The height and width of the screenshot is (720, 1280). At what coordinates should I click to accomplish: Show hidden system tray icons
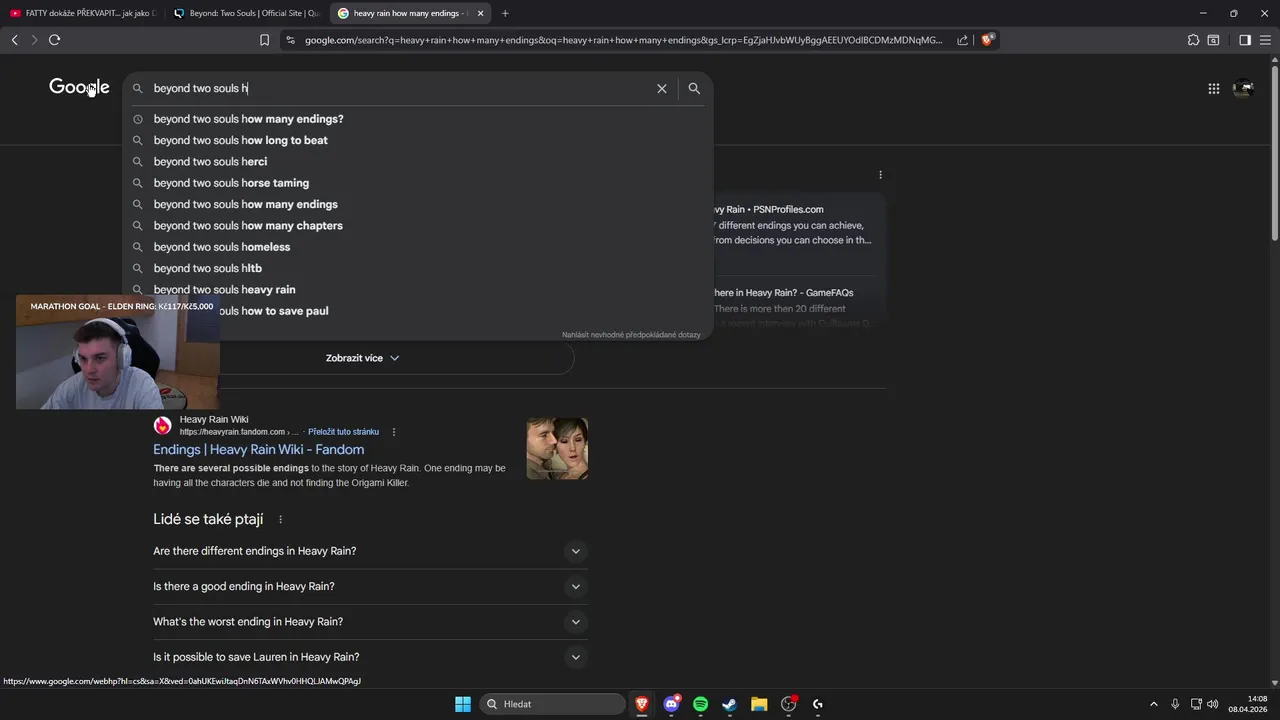[1153, 704]
